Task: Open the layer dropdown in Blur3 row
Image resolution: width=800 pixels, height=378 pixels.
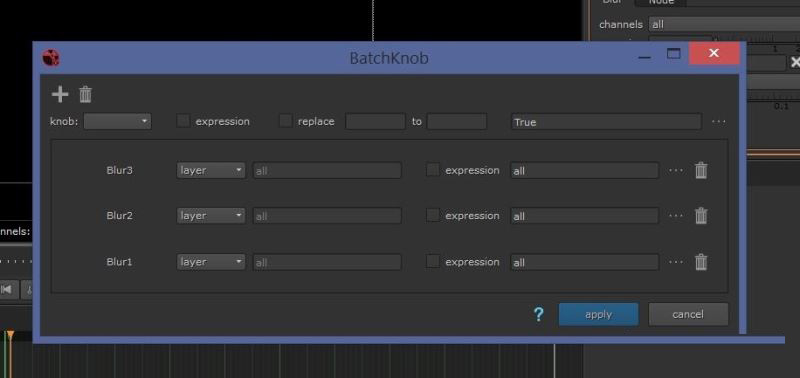Action: click(x=211, y=170)
